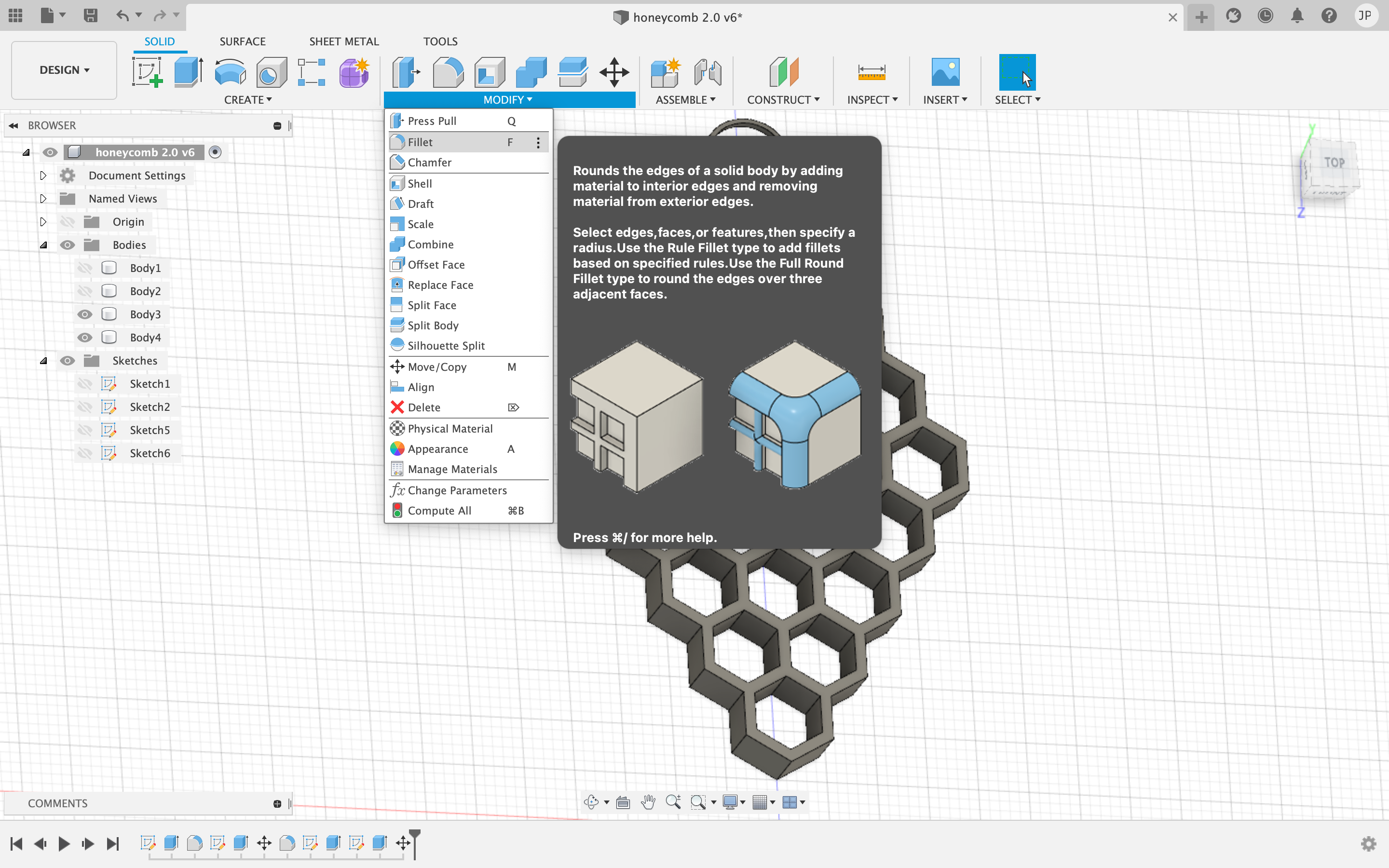The height and width of the screenshot is (868, 1389).
Task: Click the TOP face of ViewCube
Action: click(1334, 163)
